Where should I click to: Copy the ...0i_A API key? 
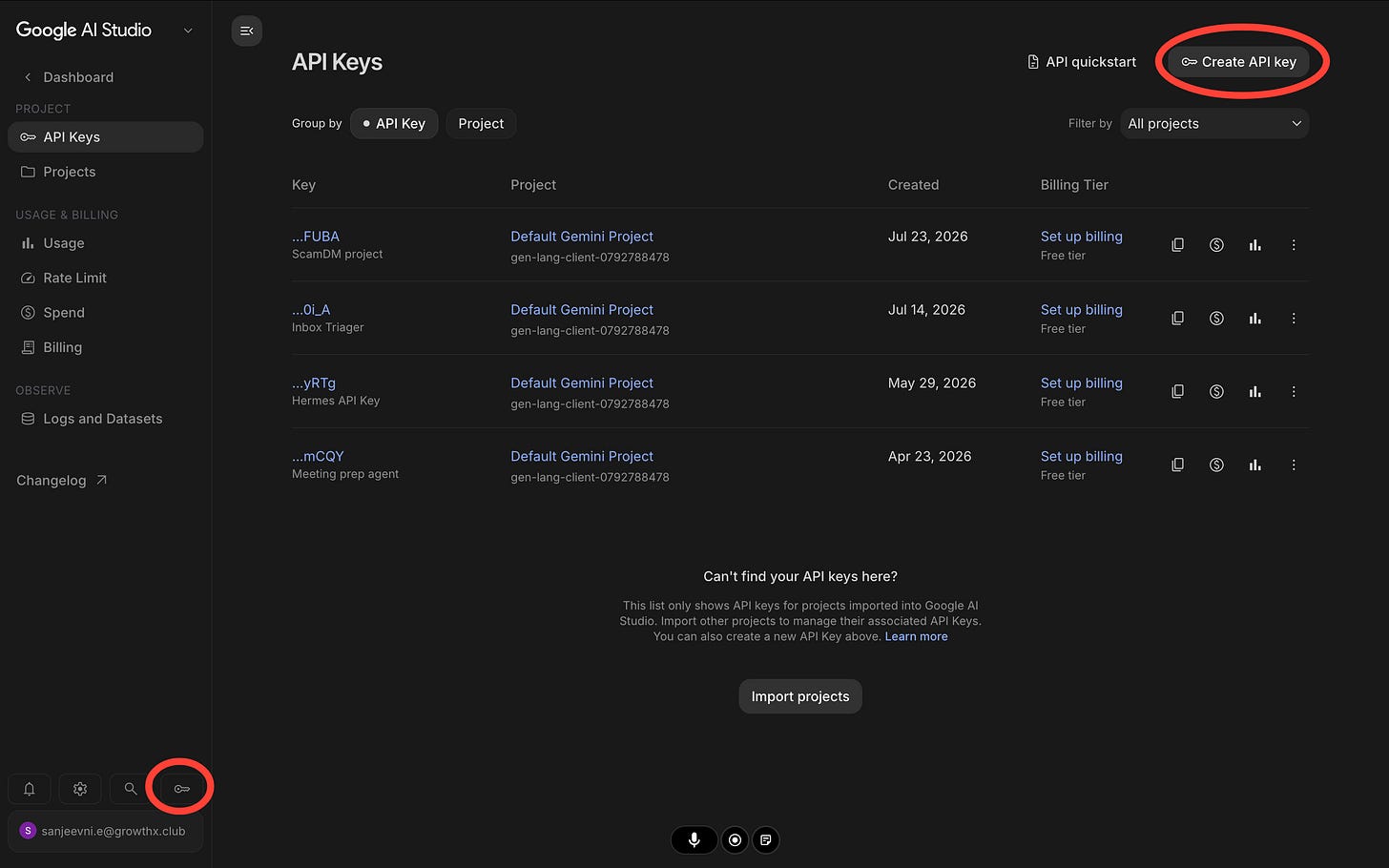tap(1178, 319)
